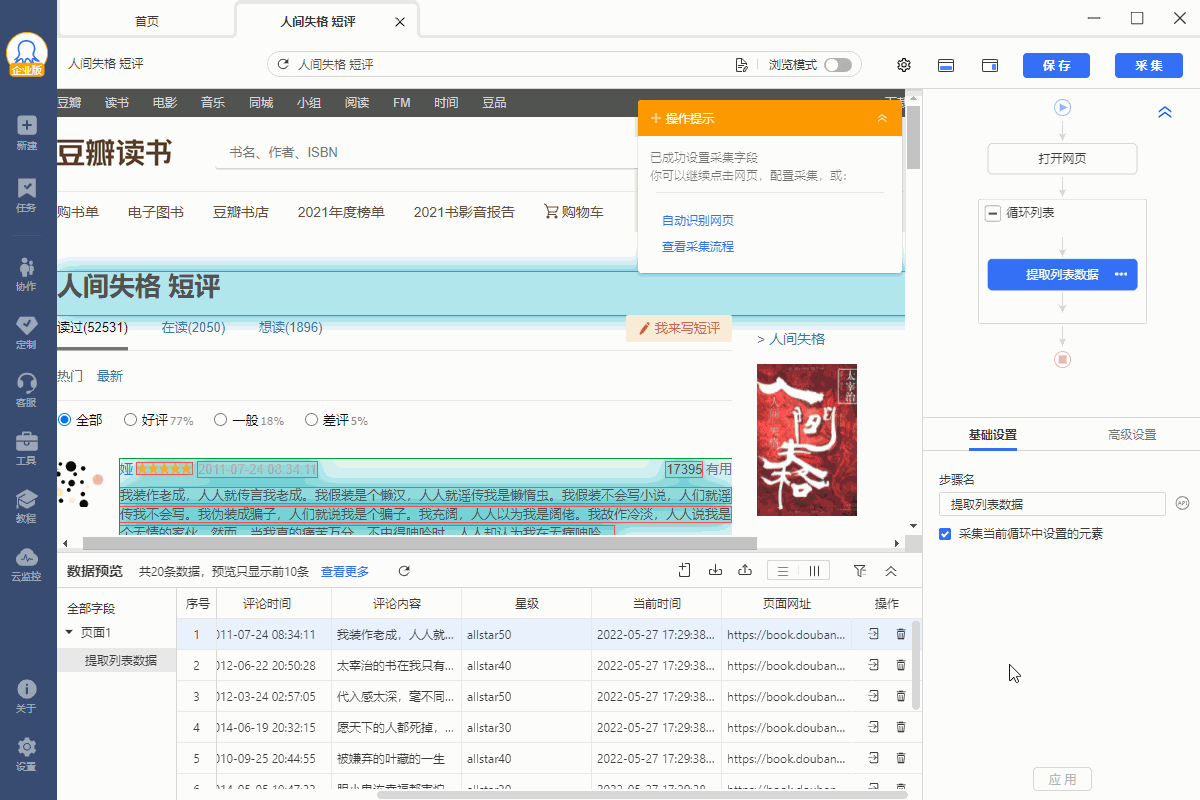Toggle the right panel layout icon

(x=990, y=65)
